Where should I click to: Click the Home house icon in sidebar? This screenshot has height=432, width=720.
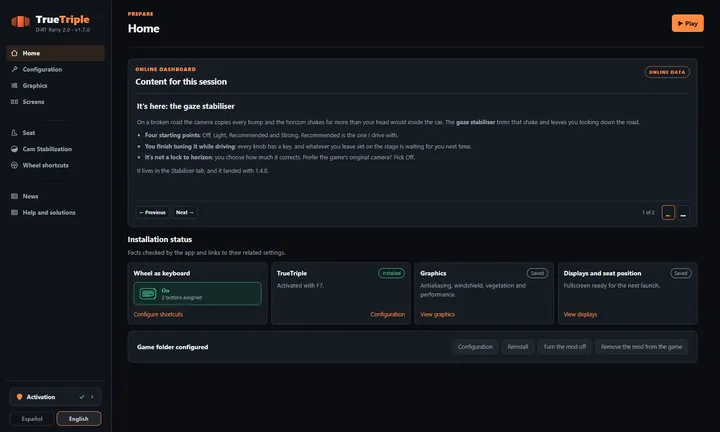tap(14, 53)
